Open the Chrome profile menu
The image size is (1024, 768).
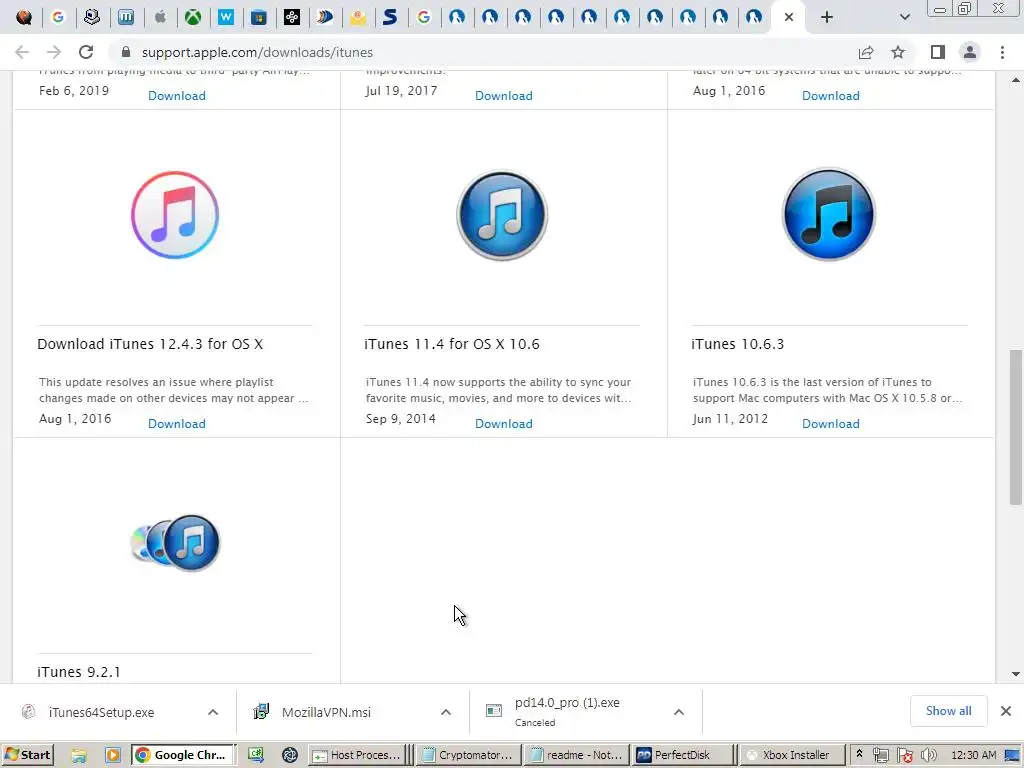pos(970,52)
